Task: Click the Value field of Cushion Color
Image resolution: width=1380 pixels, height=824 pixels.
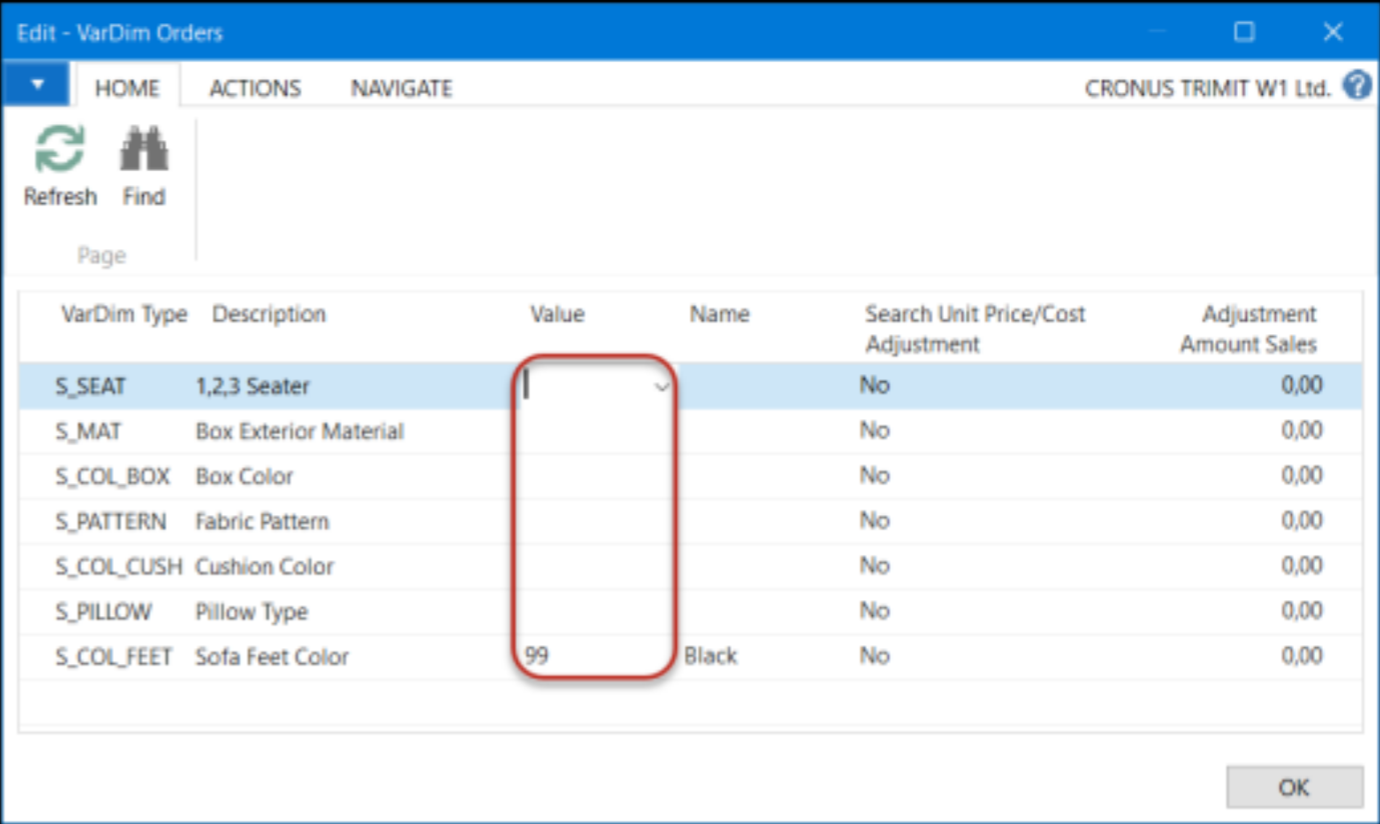Action: tap(596, 566)
